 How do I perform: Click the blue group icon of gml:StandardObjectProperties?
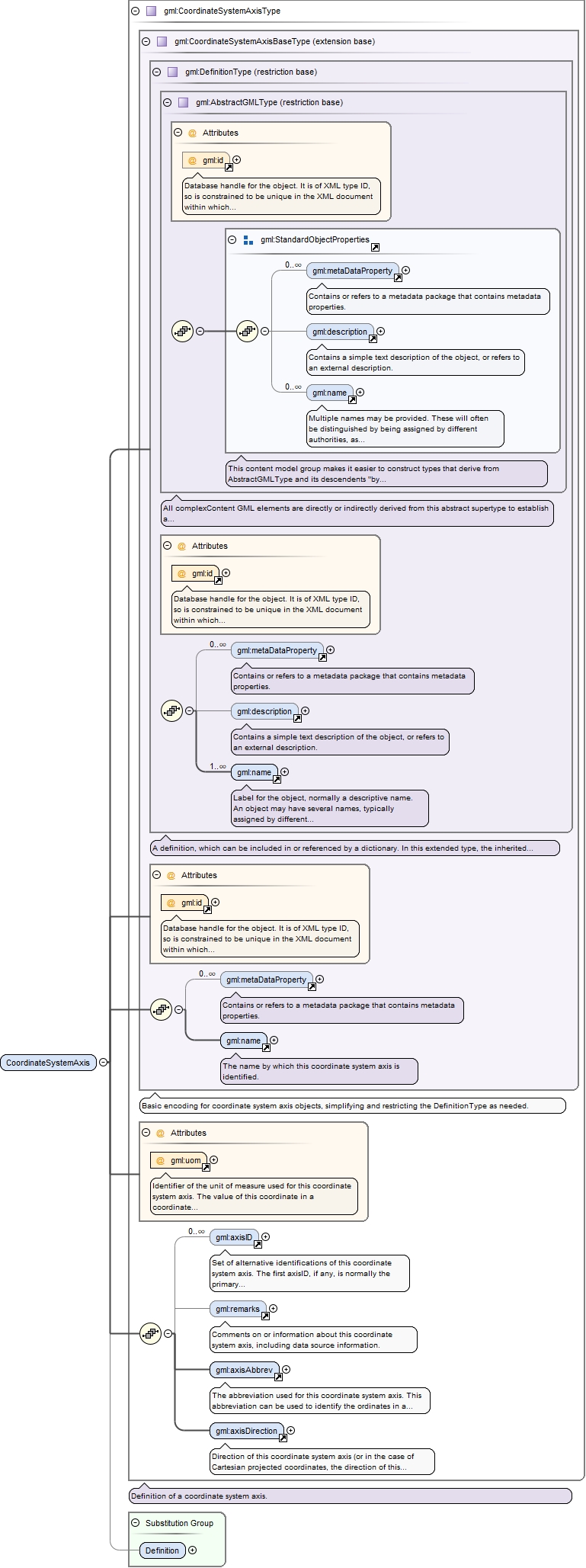click(x=248, y=240)
